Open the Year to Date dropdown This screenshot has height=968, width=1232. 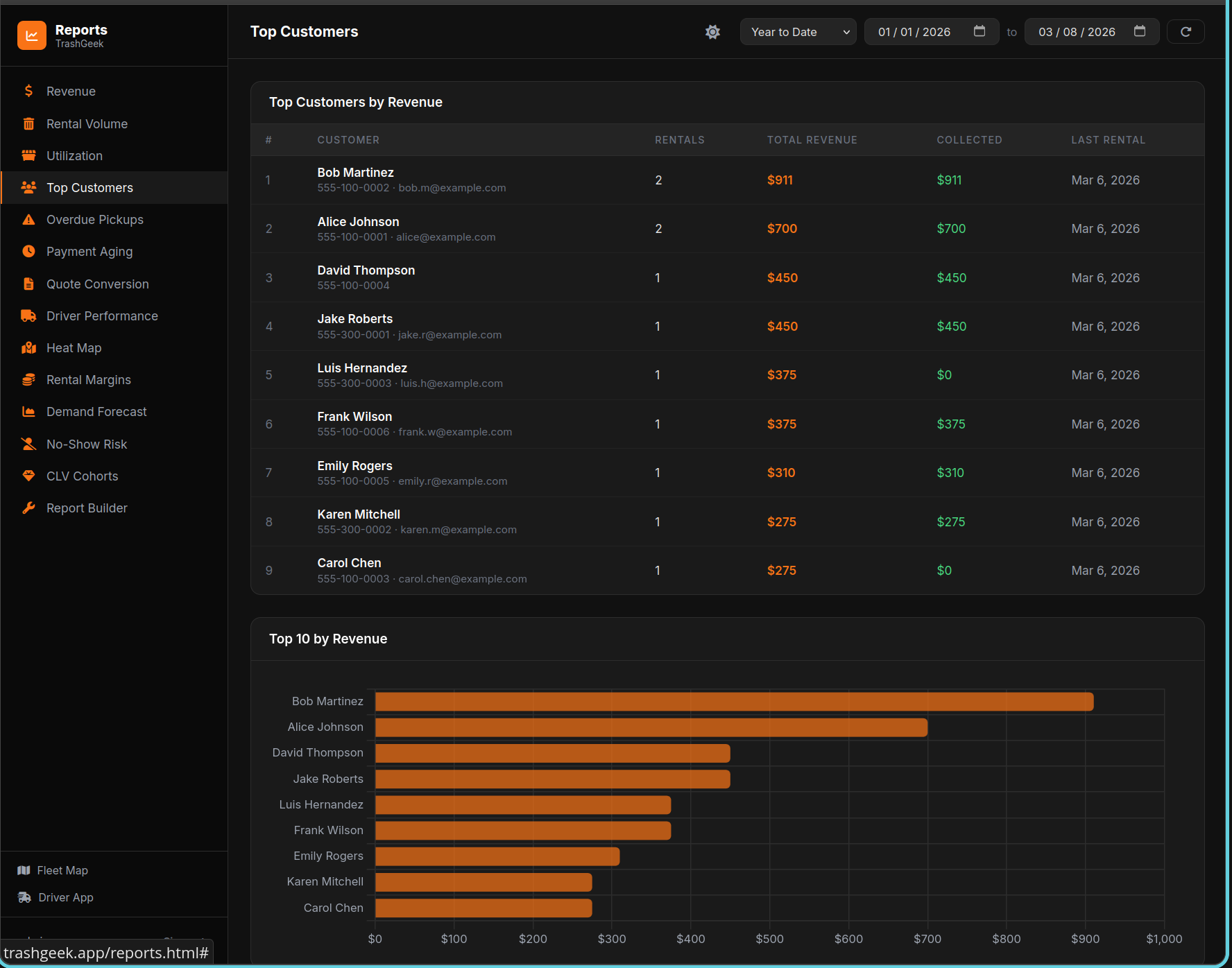pyautogui.click(x=798, y=31)
